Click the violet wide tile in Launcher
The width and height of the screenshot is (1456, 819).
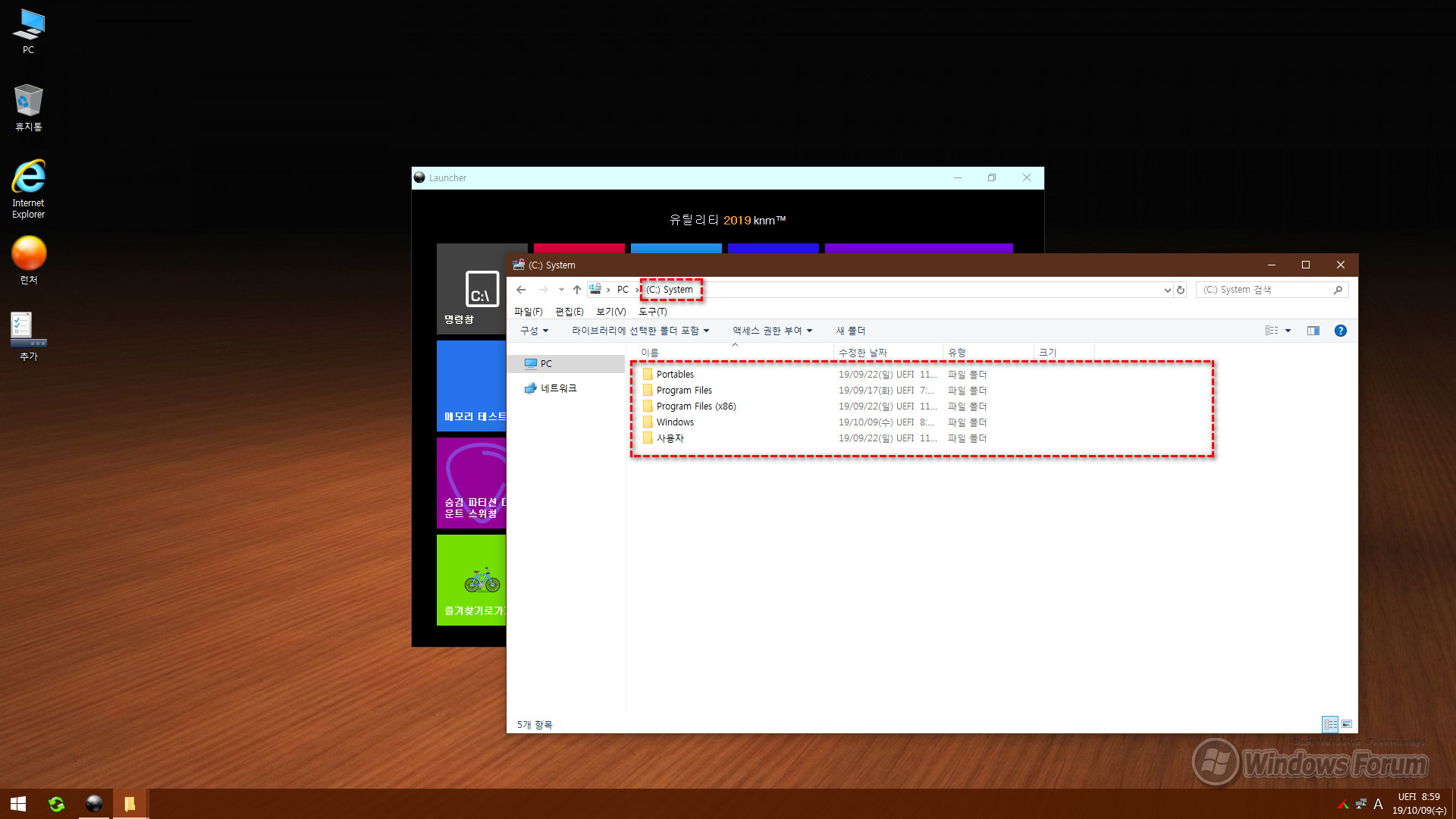tap(918, 249)
